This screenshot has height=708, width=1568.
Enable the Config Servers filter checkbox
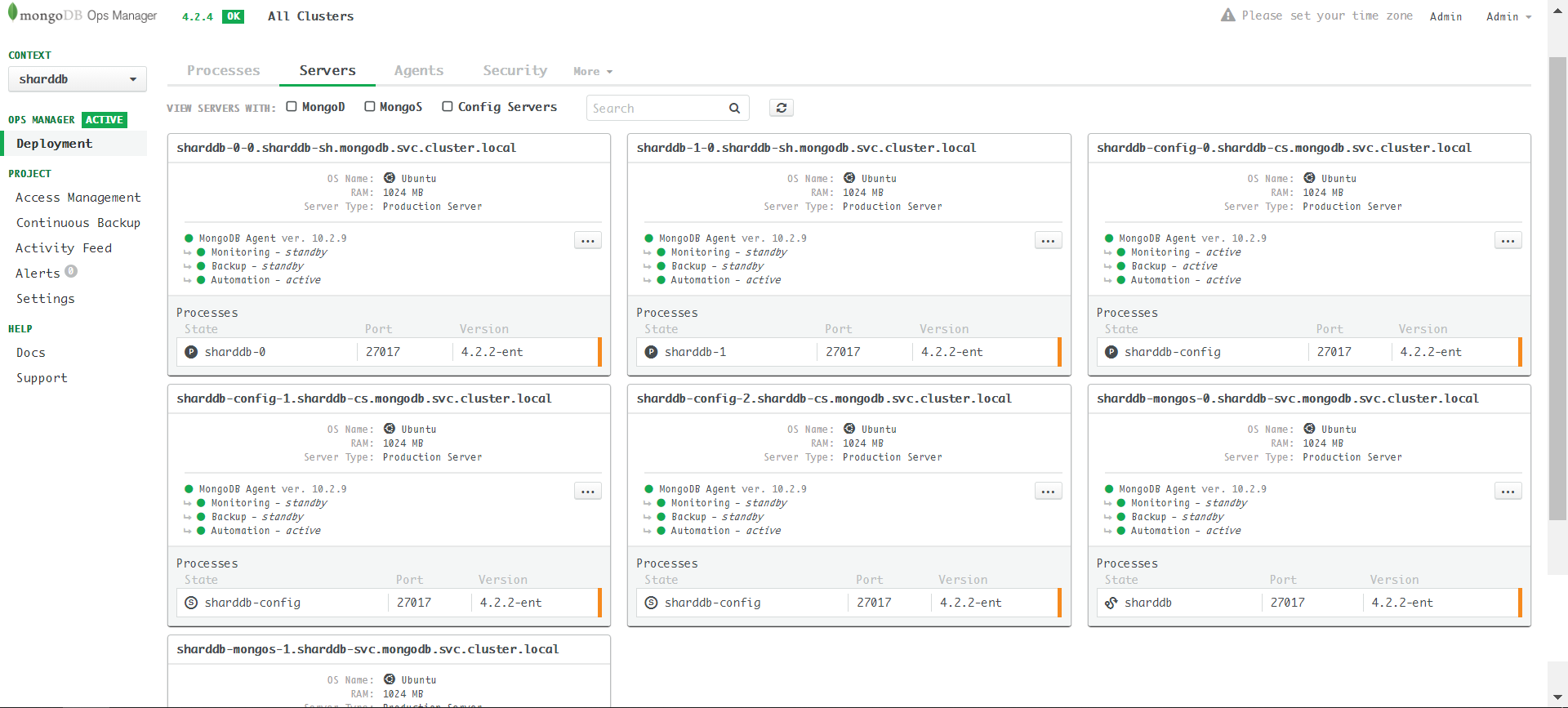click(x=448, y=106)
